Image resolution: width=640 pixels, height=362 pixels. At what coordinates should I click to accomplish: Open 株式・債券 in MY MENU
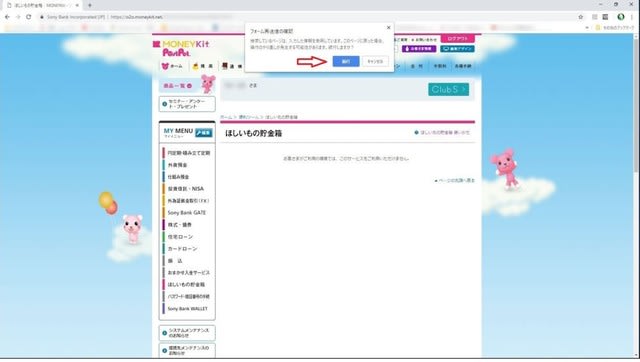click(x=188, y=224)
